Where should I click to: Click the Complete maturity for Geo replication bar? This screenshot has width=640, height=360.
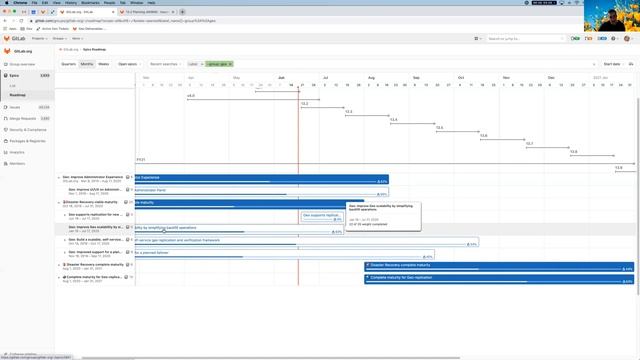[x=499, y=279]
